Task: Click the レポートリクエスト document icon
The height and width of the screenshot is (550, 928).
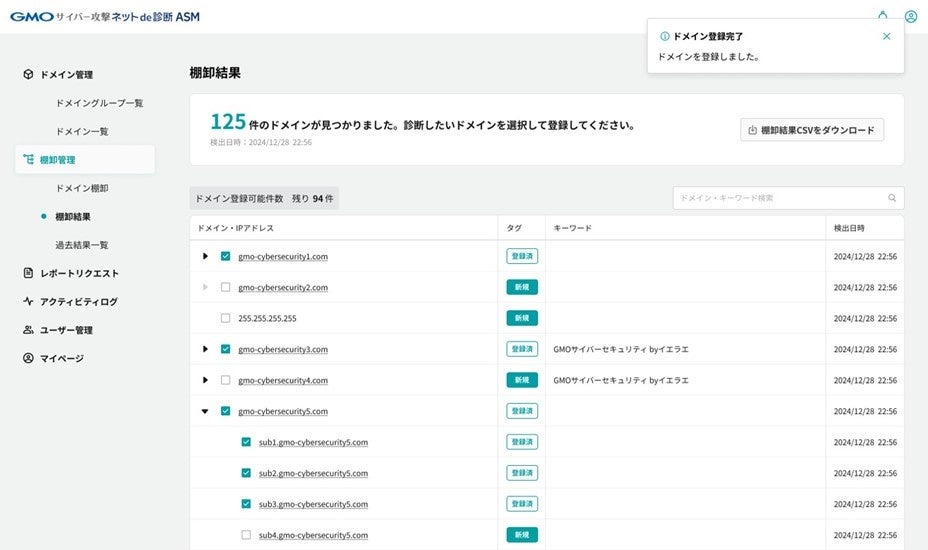Action: (x=28, y=273)
